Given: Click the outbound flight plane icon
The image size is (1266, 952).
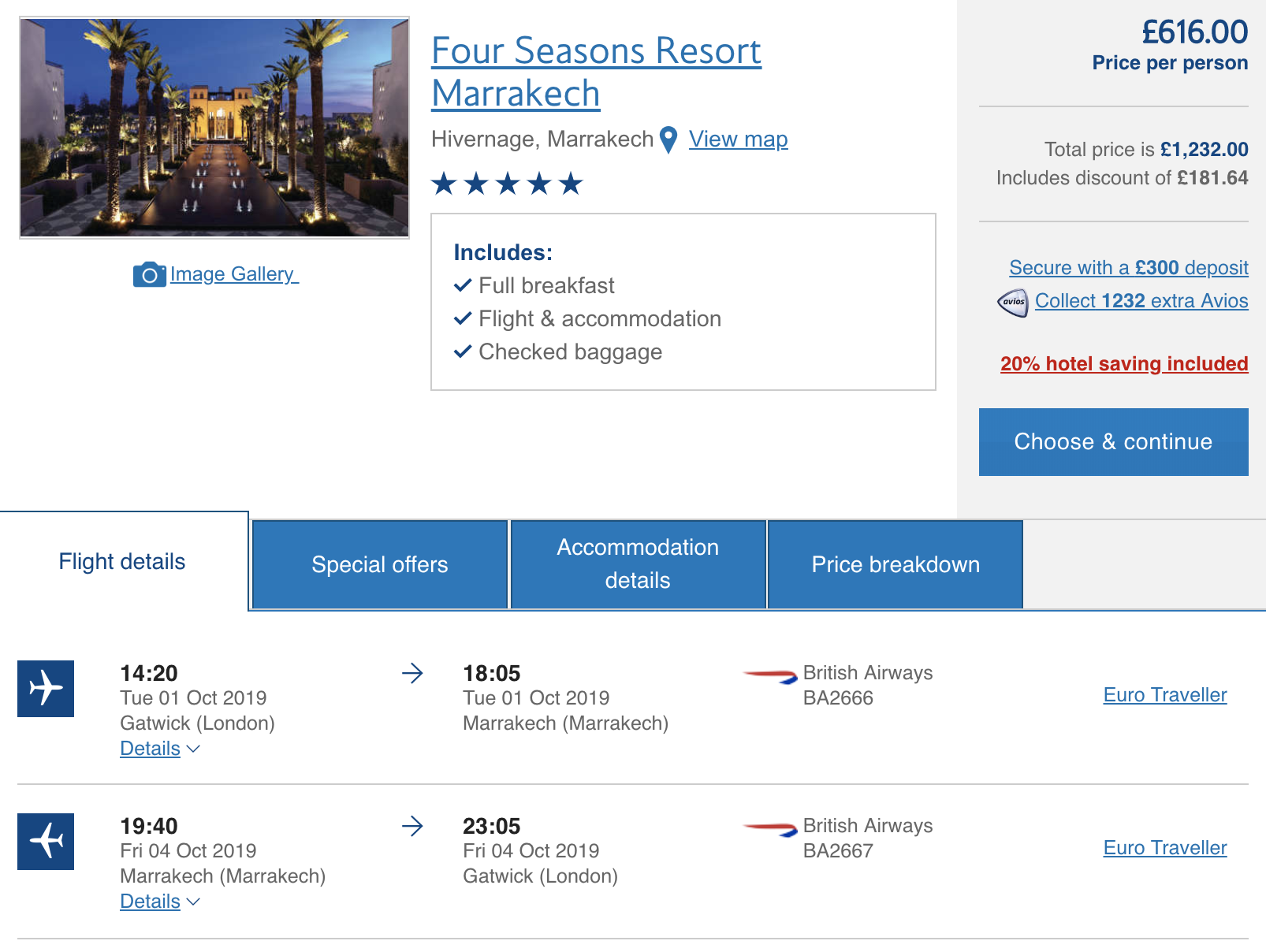Looking at the screenshot, I should point(46,688).
